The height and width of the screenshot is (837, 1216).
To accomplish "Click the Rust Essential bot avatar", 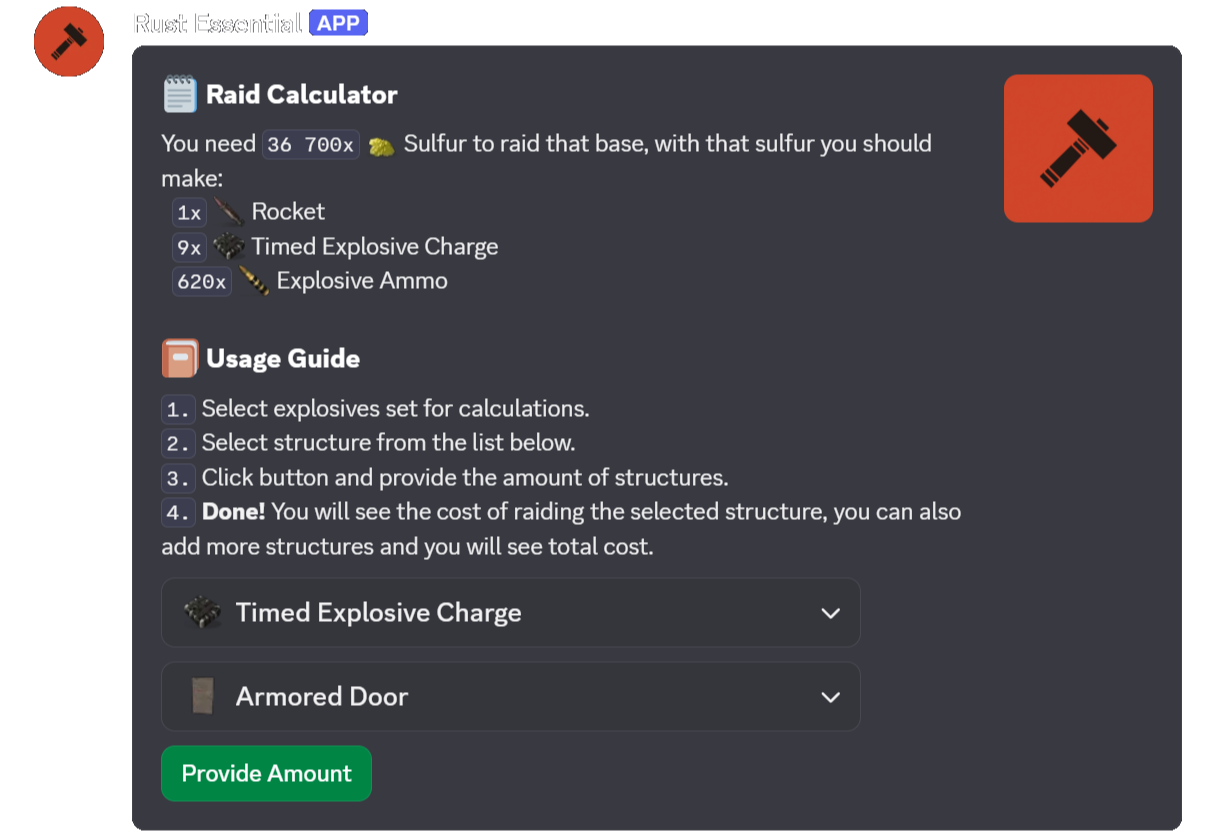I will (68, 42).
